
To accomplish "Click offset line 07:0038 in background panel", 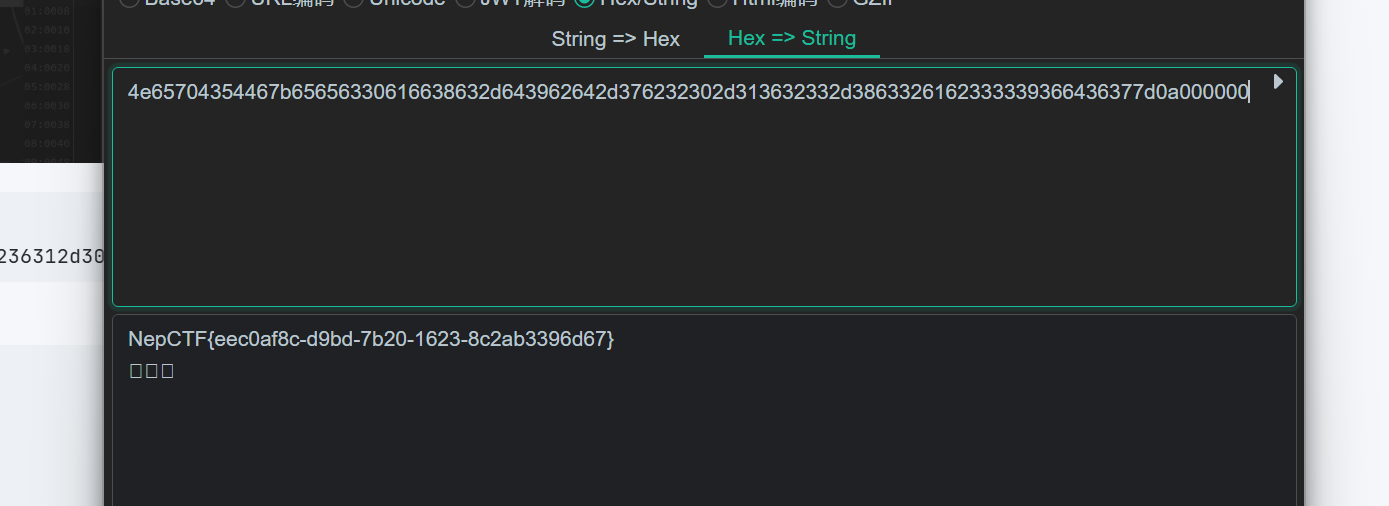I will tap(46, 124).
